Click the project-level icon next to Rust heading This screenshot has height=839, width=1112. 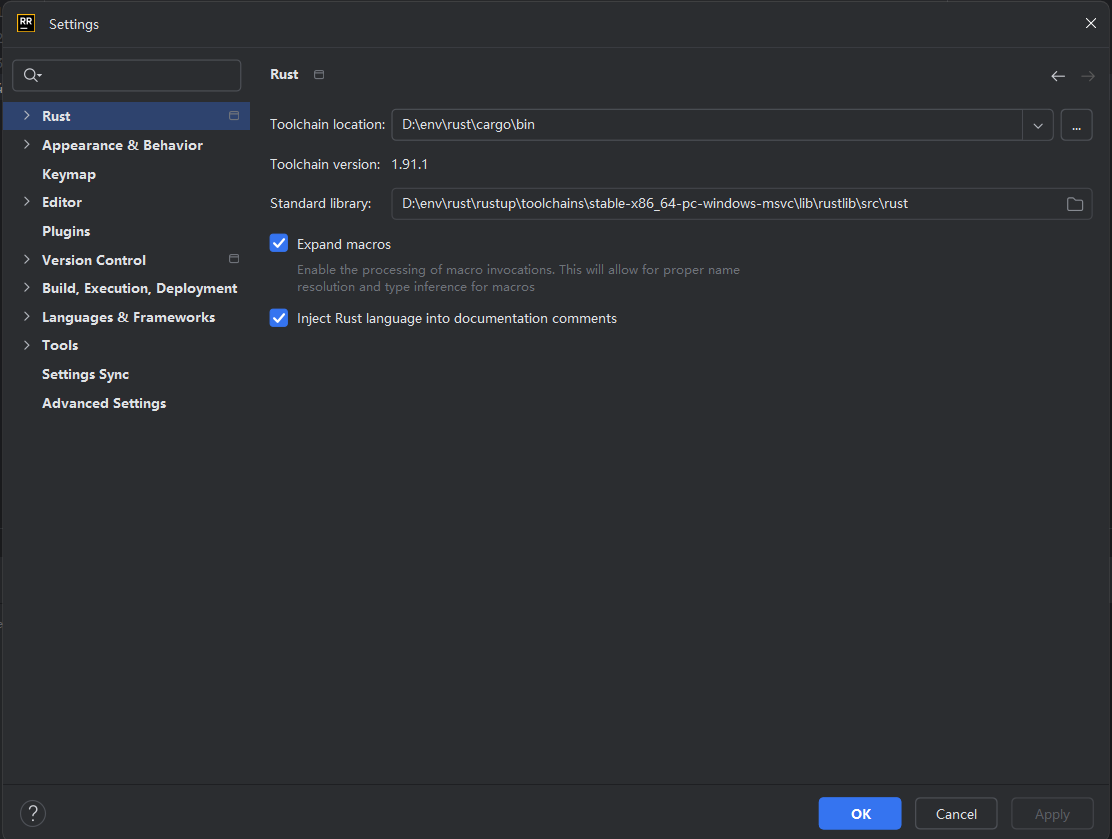tap(319, 74)
